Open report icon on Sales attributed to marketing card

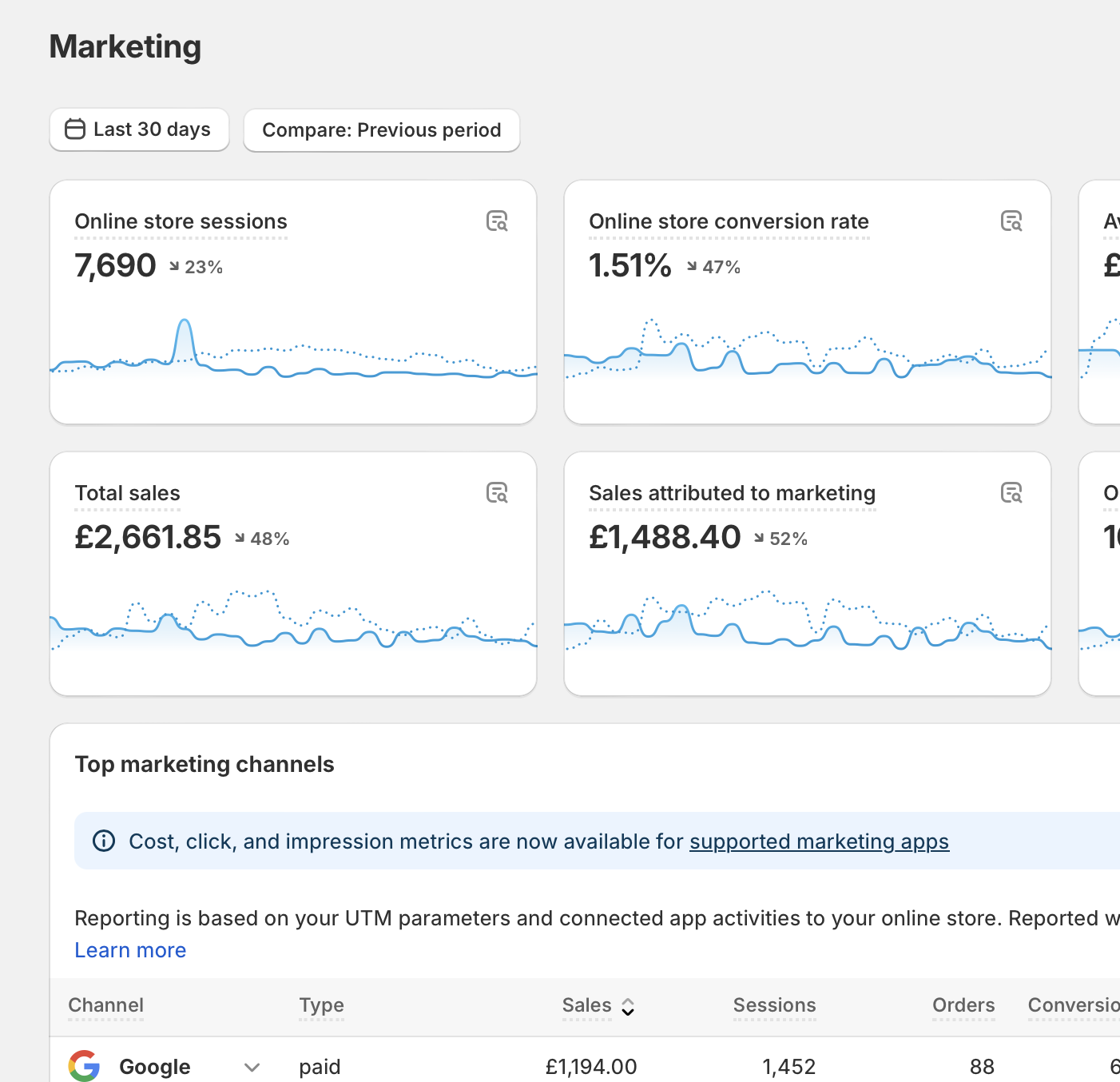[x=1011, y=493]
